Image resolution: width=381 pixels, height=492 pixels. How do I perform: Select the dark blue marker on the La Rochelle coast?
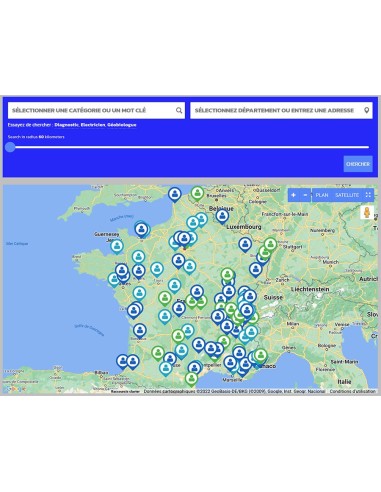pos(134,312)
